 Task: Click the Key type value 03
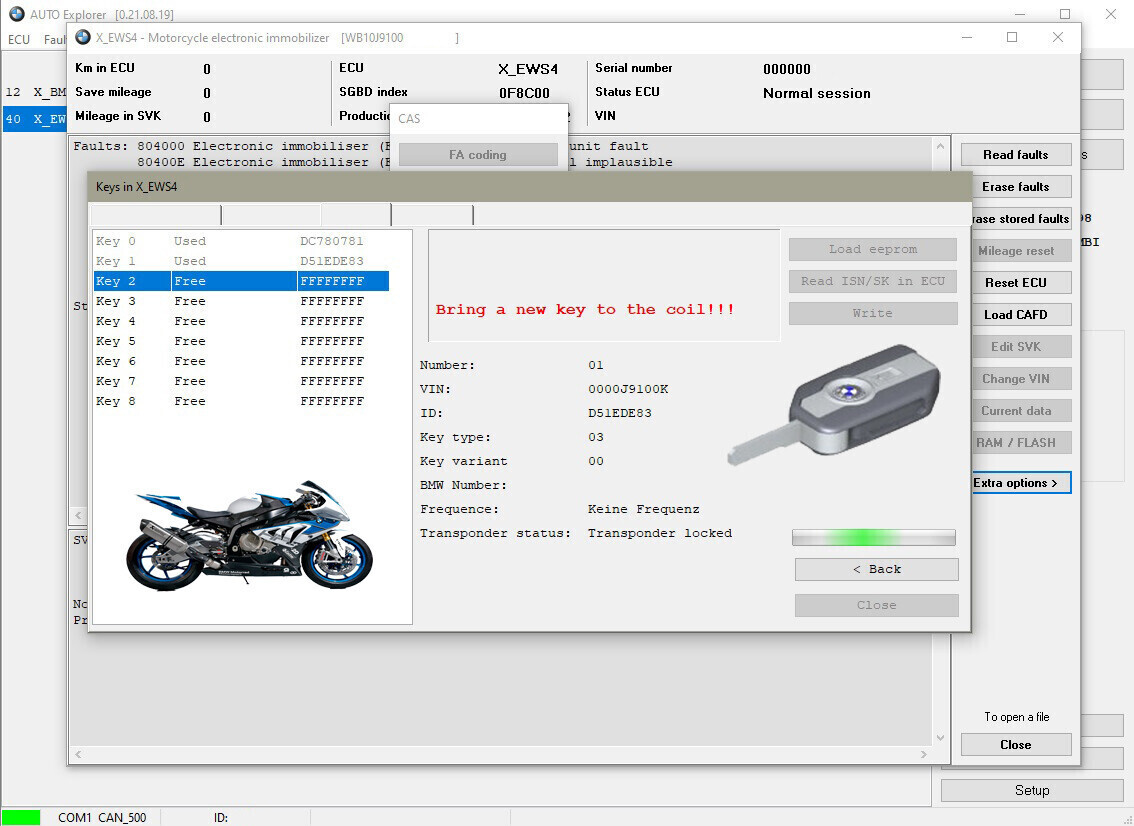click(x=596, y=437)
